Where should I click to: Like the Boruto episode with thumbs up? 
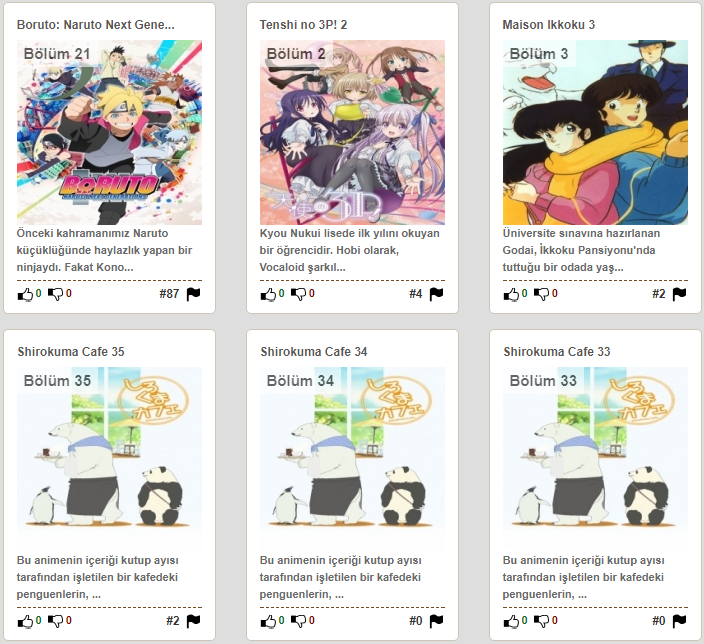pos(25,294)
